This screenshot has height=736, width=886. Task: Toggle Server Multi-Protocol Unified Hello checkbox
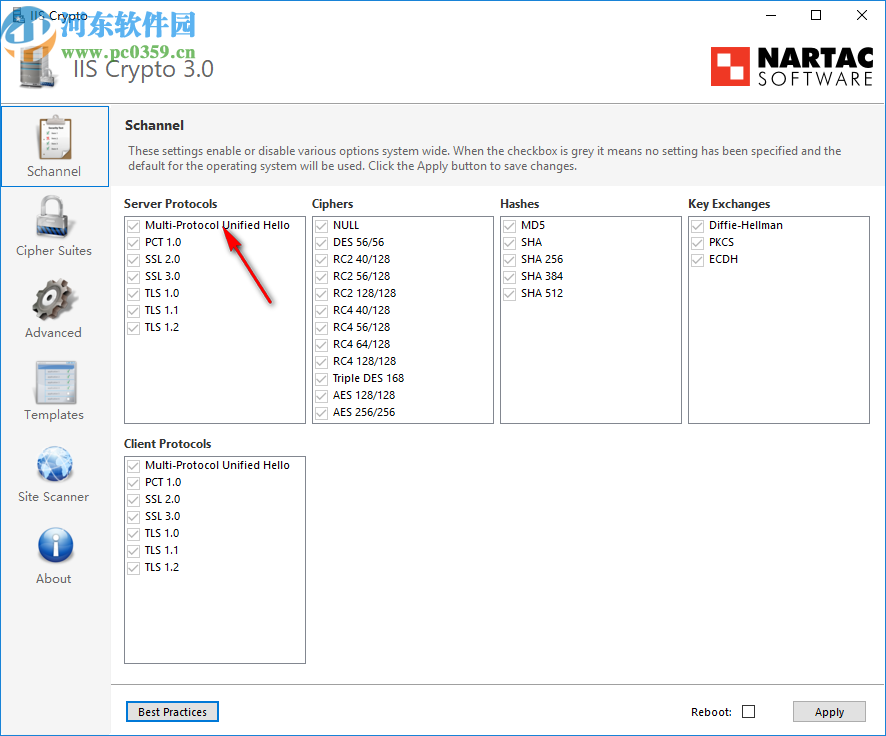(x=133, y=226)
